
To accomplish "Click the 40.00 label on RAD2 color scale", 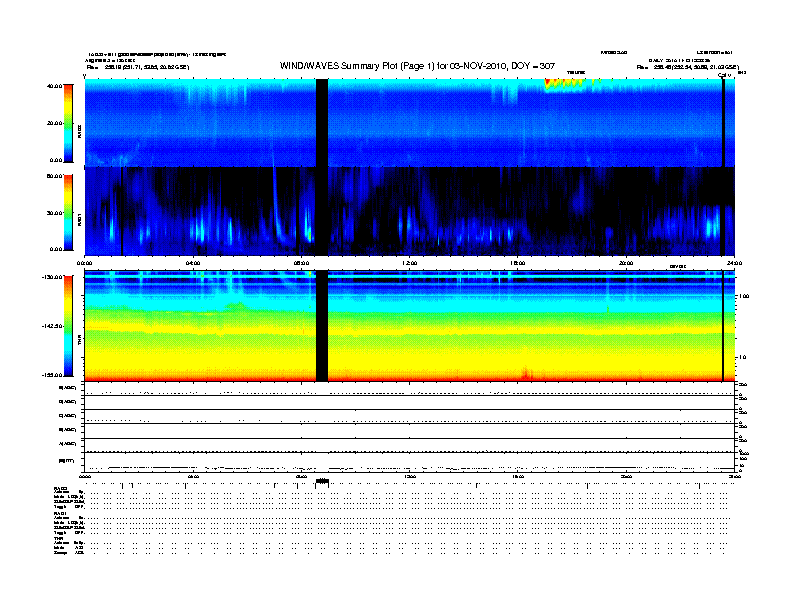I will 54,86.
